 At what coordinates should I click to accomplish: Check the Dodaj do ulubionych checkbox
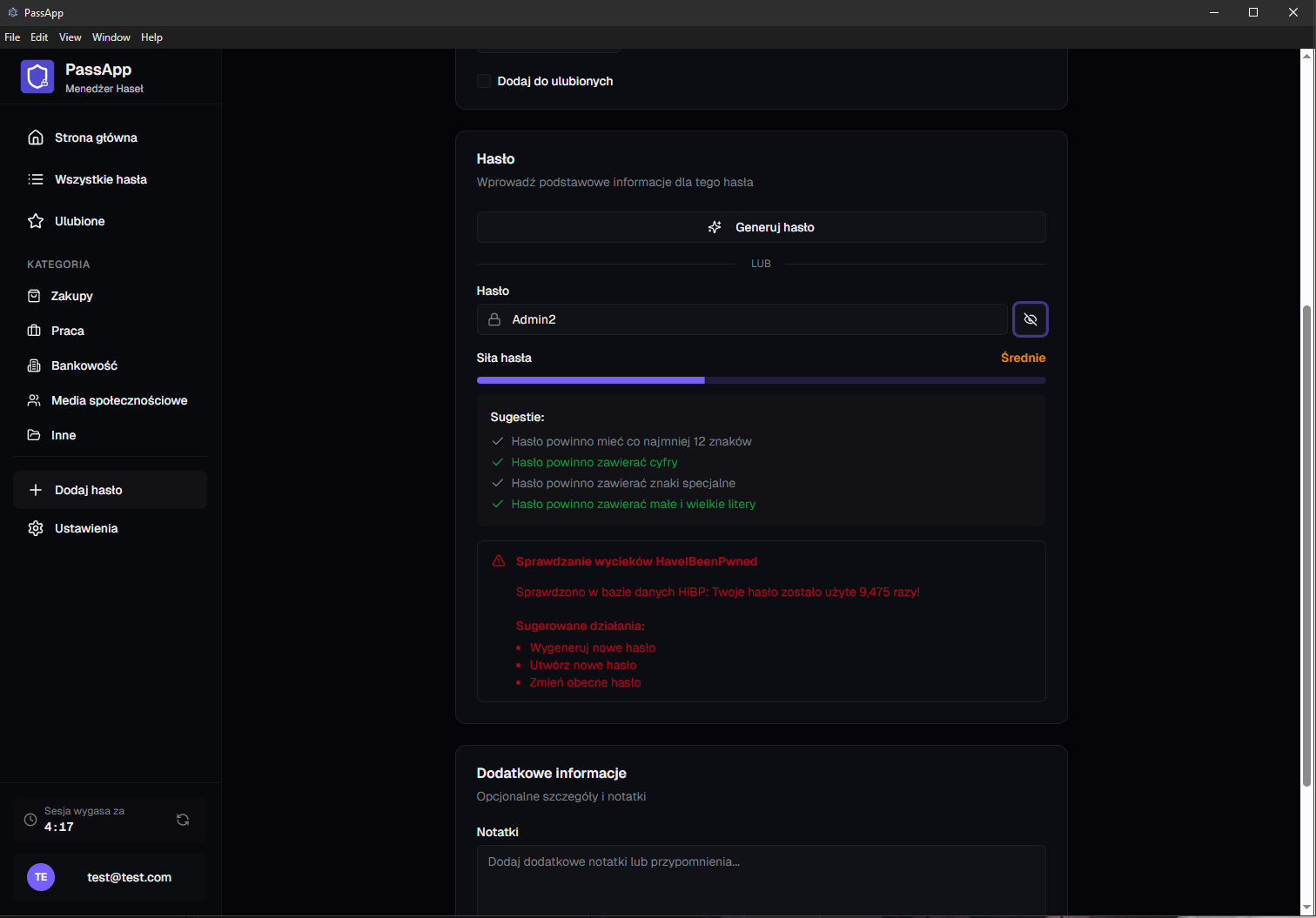click(484, 81)
